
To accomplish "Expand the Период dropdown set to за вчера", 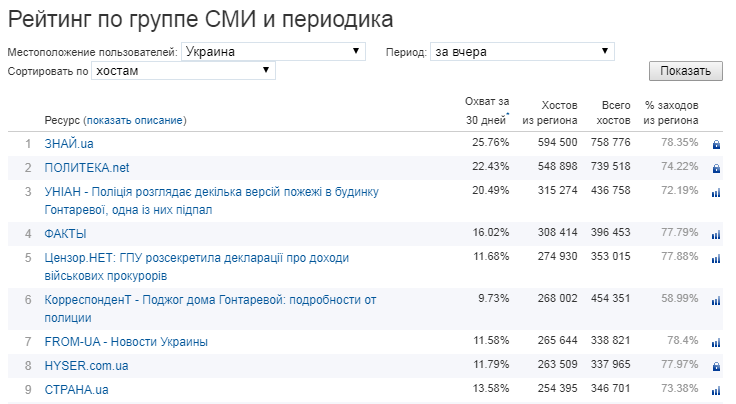I will coord(521,52).
